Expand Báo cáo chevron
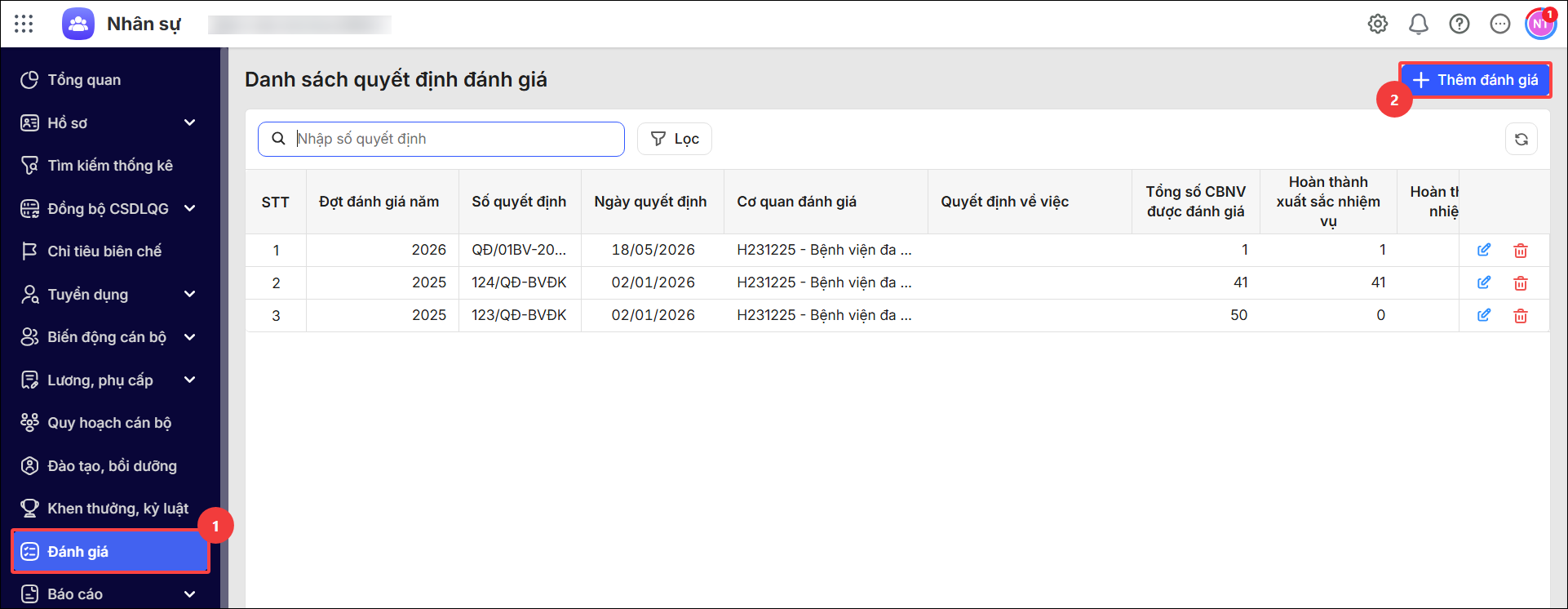 pos(190,594)
